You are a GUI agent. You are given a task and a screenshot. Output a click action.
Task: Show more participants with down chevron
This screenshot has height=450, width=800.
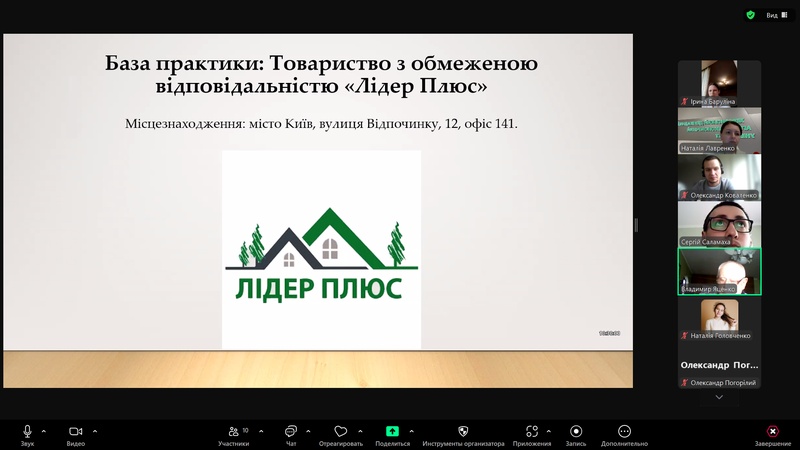click(719, 397)
